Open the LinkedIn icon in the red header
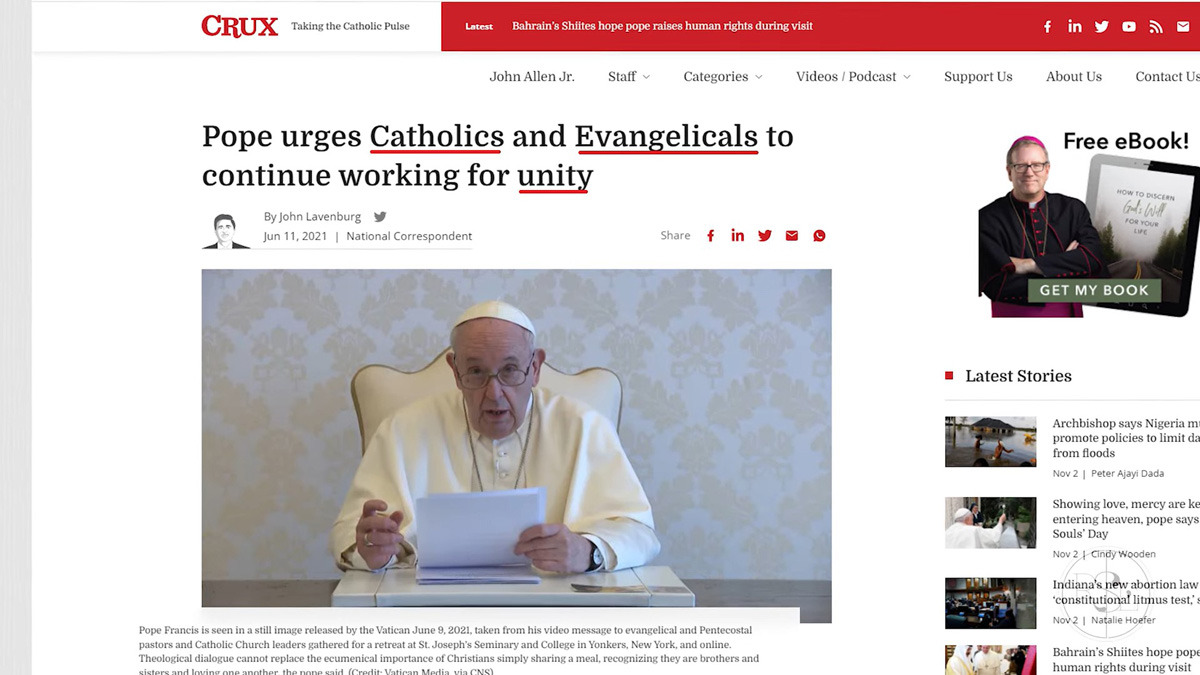The height and width of the screenshot is (675, 1200). (x=1074, y=26)
